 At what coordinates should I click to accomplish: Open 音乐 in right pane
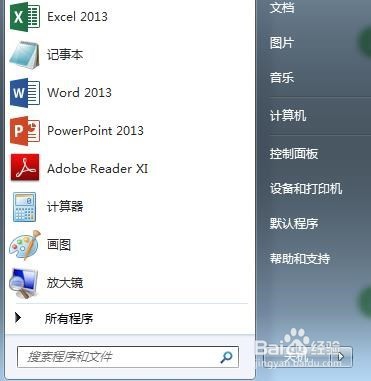point(282,78)
